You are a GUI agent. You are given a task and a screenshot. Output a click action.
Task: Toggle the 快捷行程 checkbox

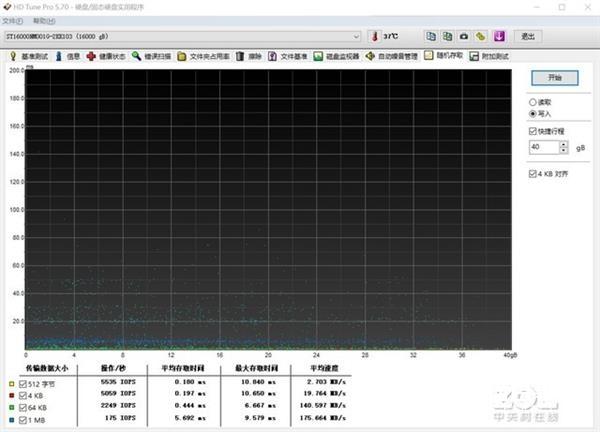click(x=532, y=131)
